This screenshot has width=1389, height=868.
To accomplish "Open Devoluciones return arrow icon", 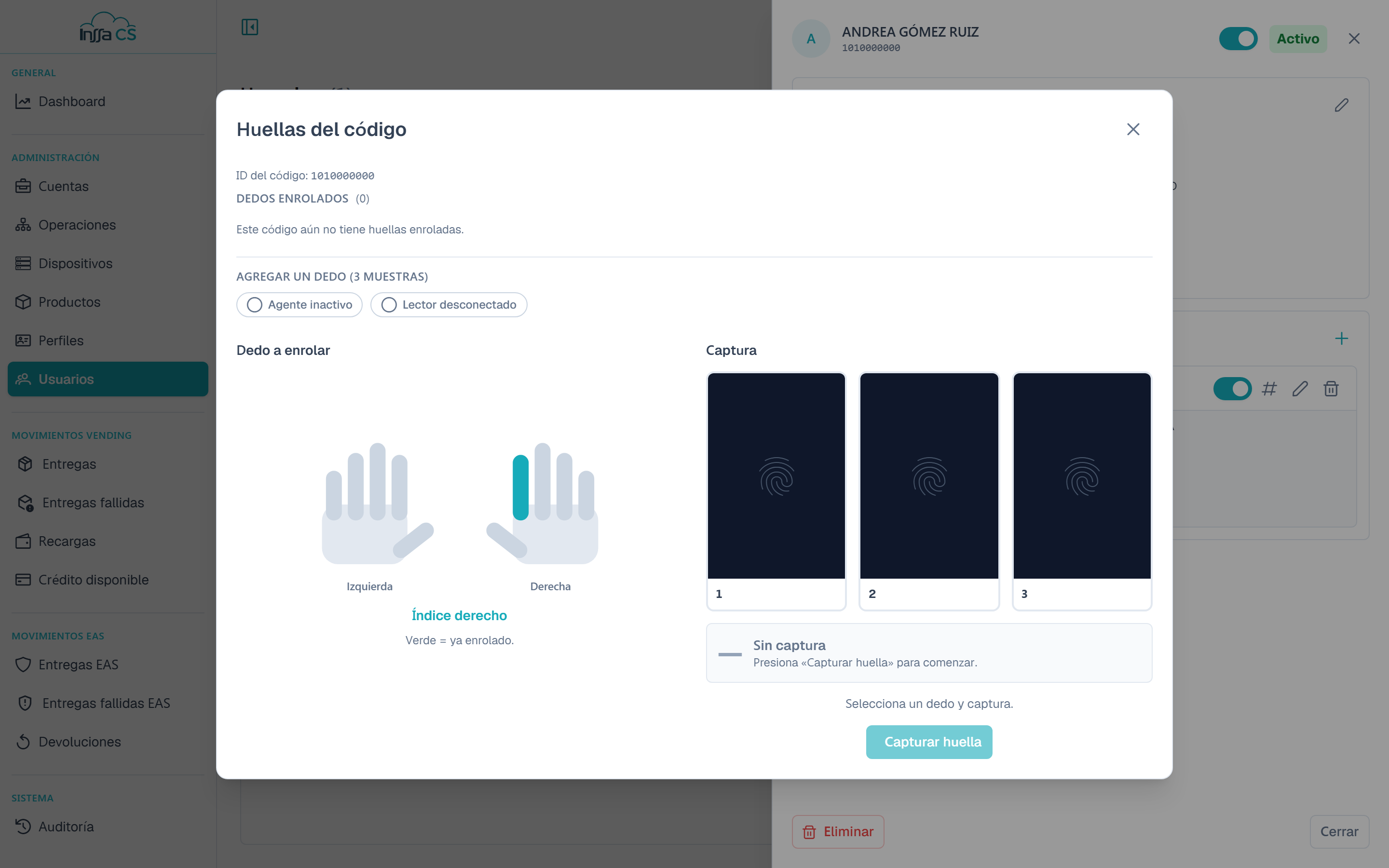I will click(x=23, y=742).
